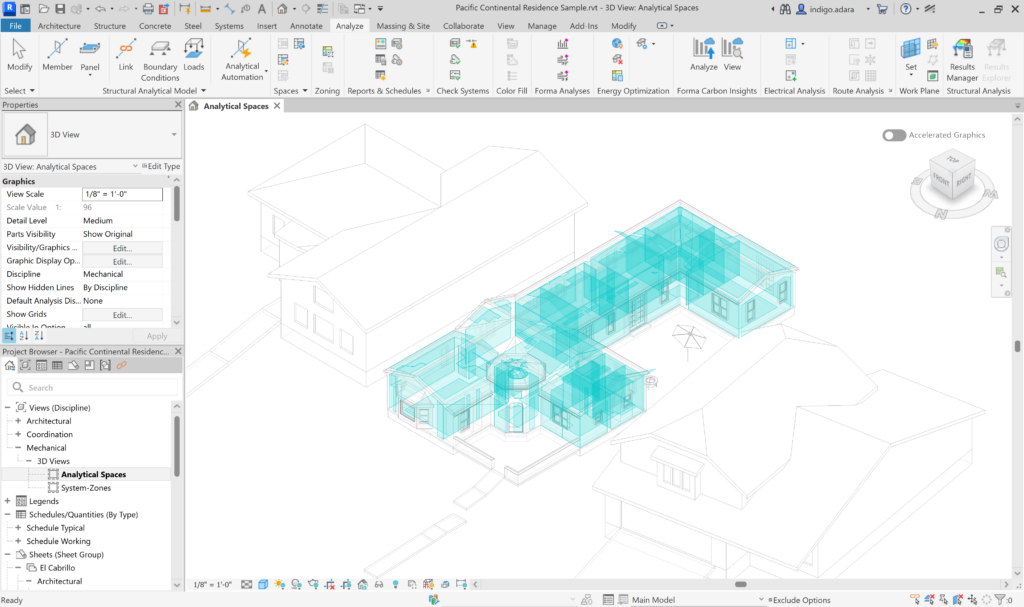Image resolution: width=1024 pixels, height=607 pixels.
Task: Click Edit for Visibility/Graphics overrides
Action: pyautogui.click(x=122, y=247)
